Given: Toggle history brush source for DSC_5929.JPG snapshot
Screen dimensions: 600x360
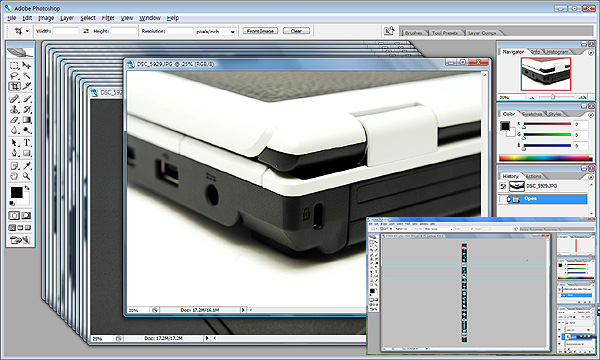Looking at the screenshot, I should pos(503,186).
